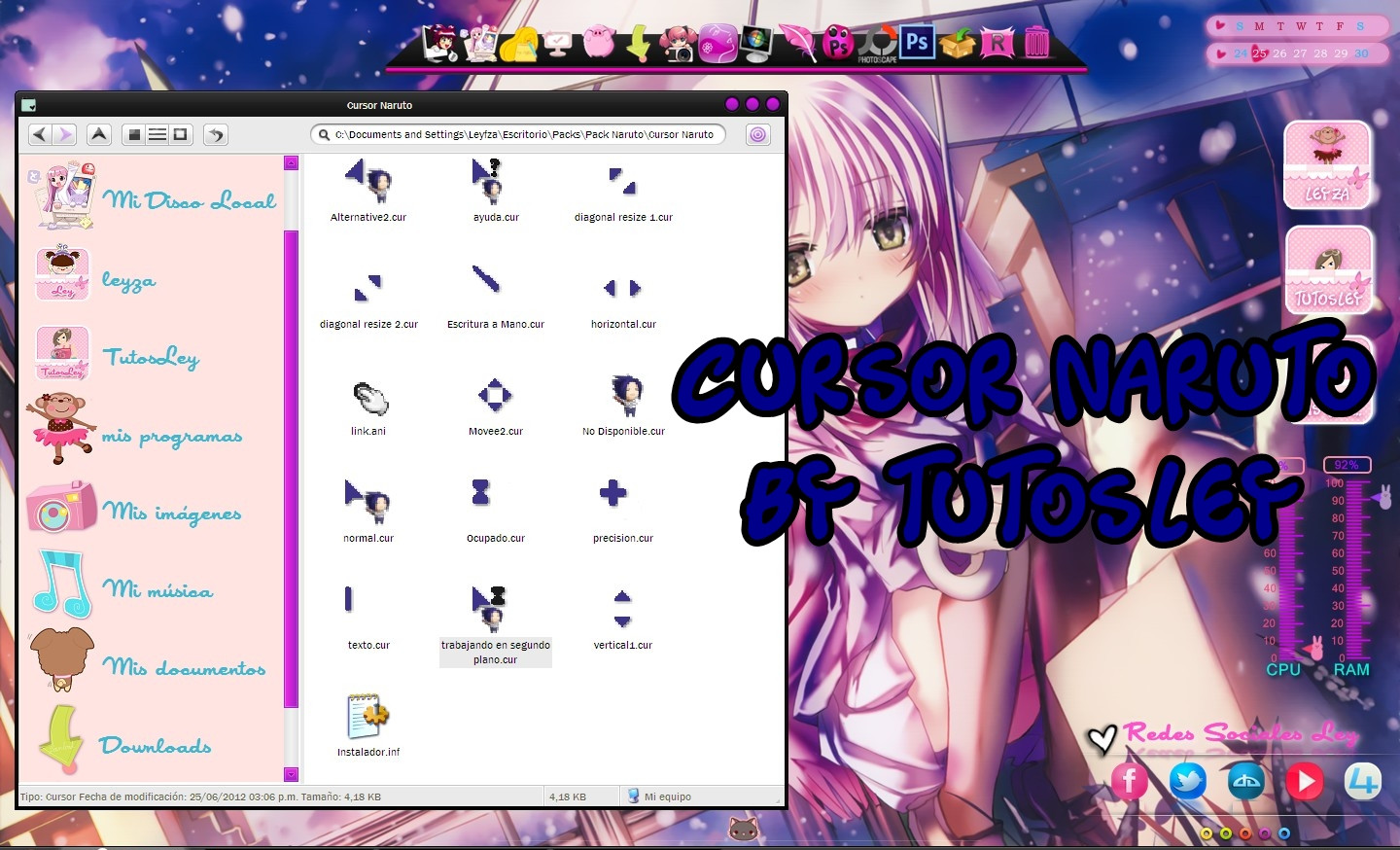
Task: Open Facebook social icon
Action: tap(1129, 780)
